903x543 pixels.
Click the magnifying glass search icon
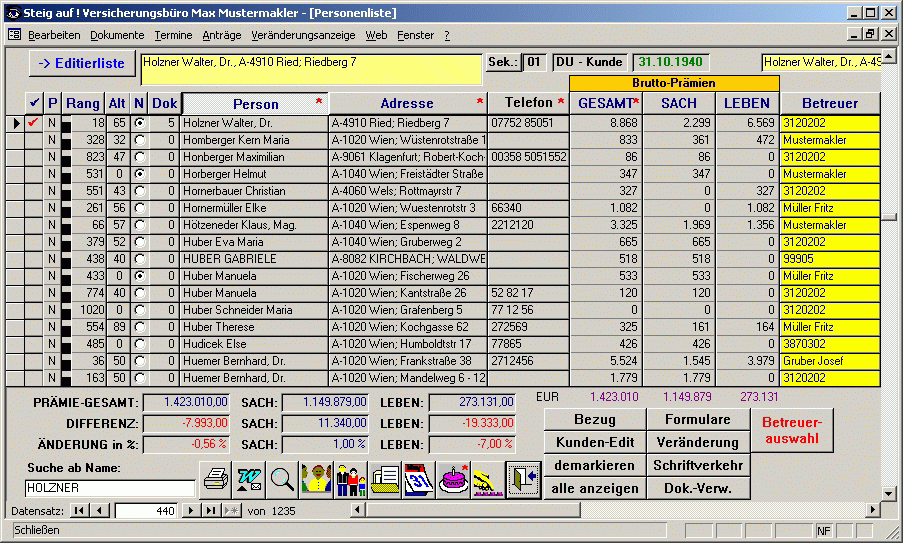coord(283,480)
